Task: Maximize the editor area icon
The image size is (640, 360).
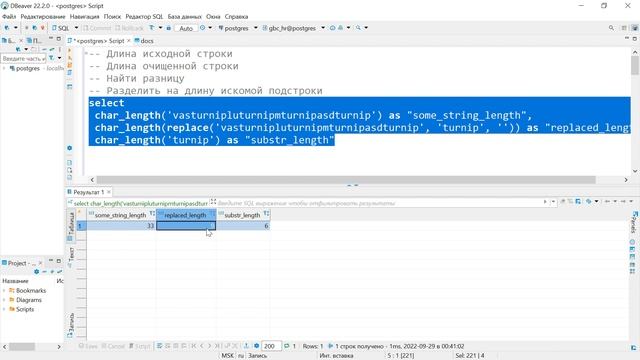Action: tap(634, 38)
